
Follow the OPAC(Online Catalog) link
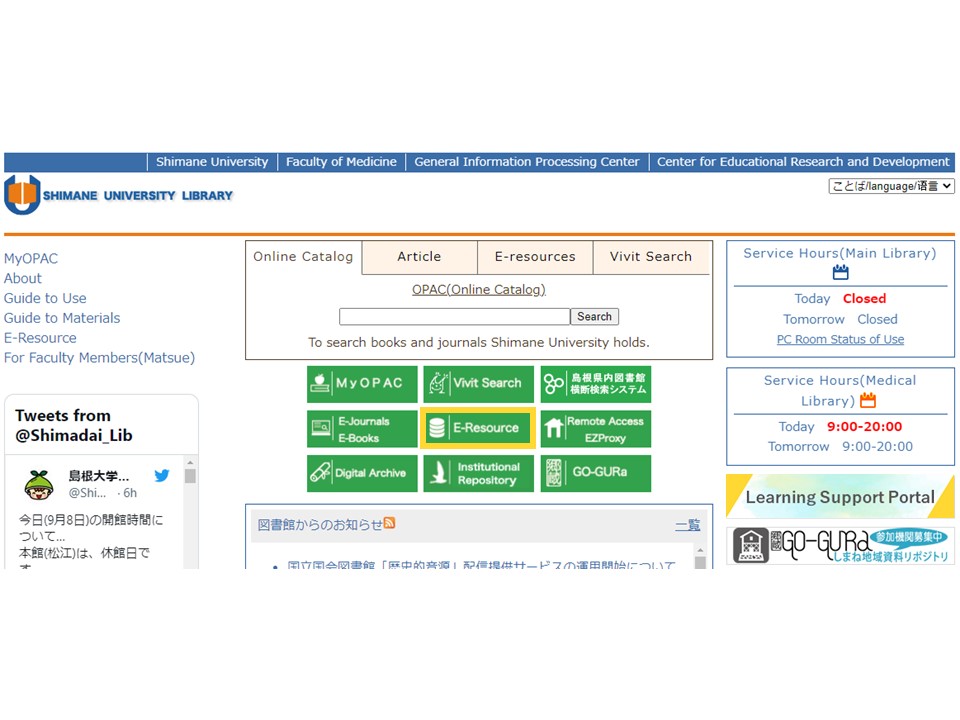[x=479, y=289]
